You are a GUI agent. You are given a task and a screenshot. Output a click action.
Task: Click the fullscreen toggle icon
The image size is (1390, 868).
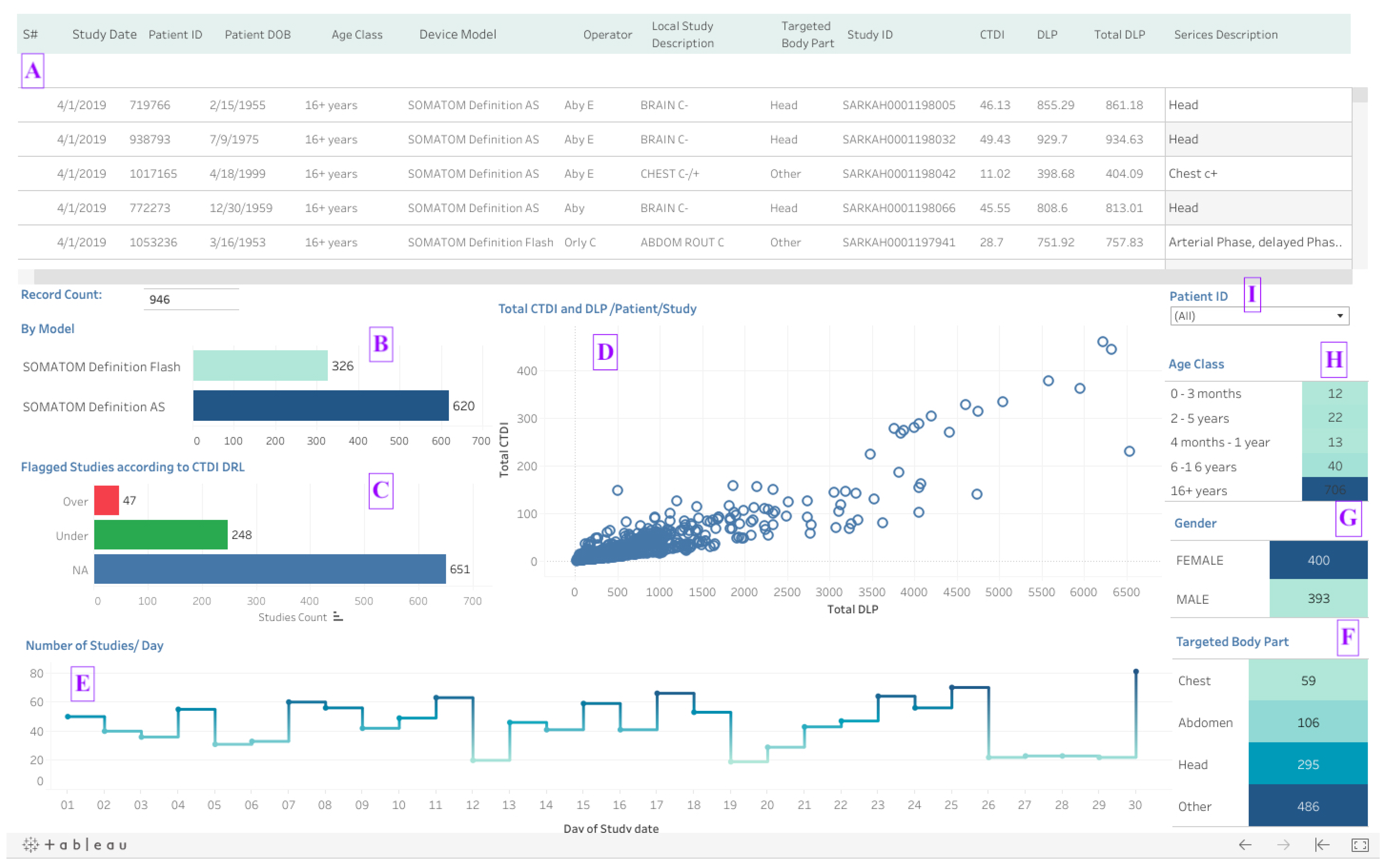1360,844
